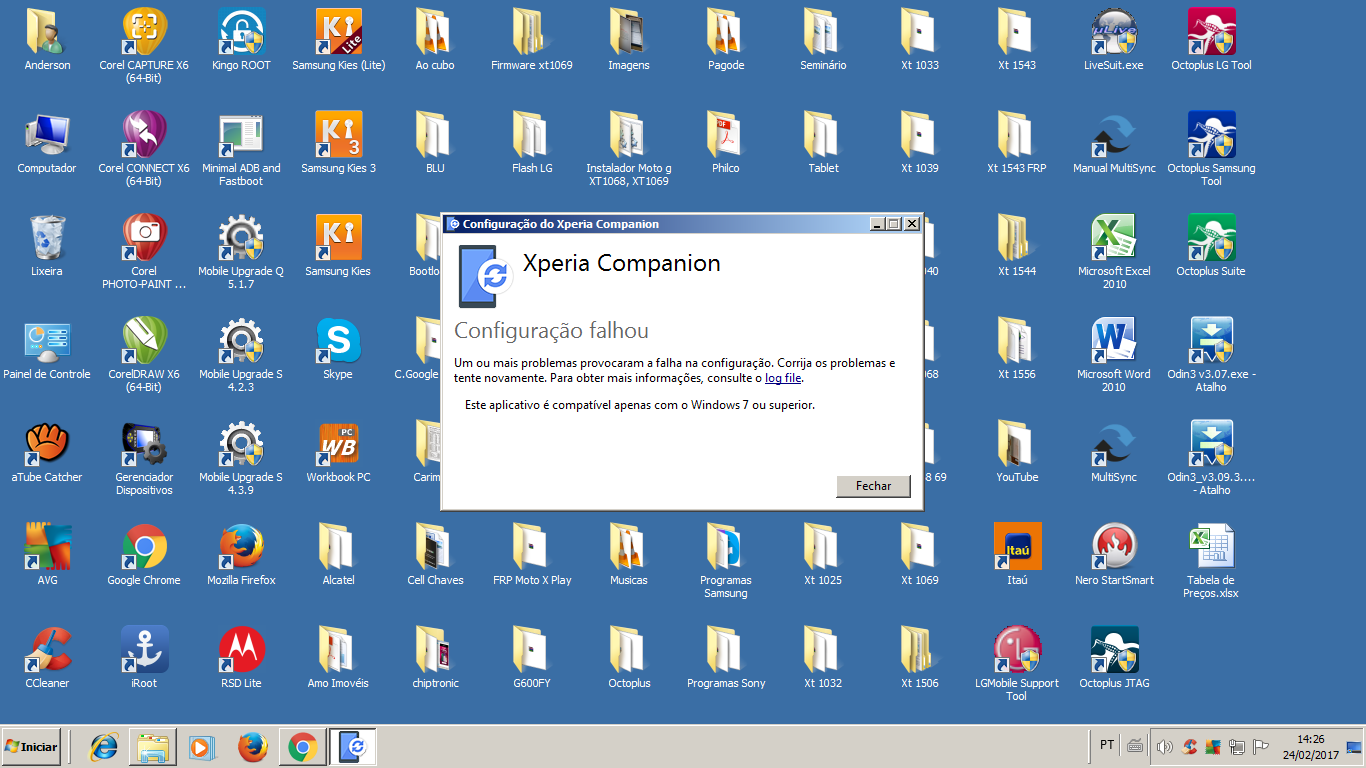Select the Tabela de Preços.xlsx file
This screenshot has width=1366, height=768.
(x=1211, y=546)
